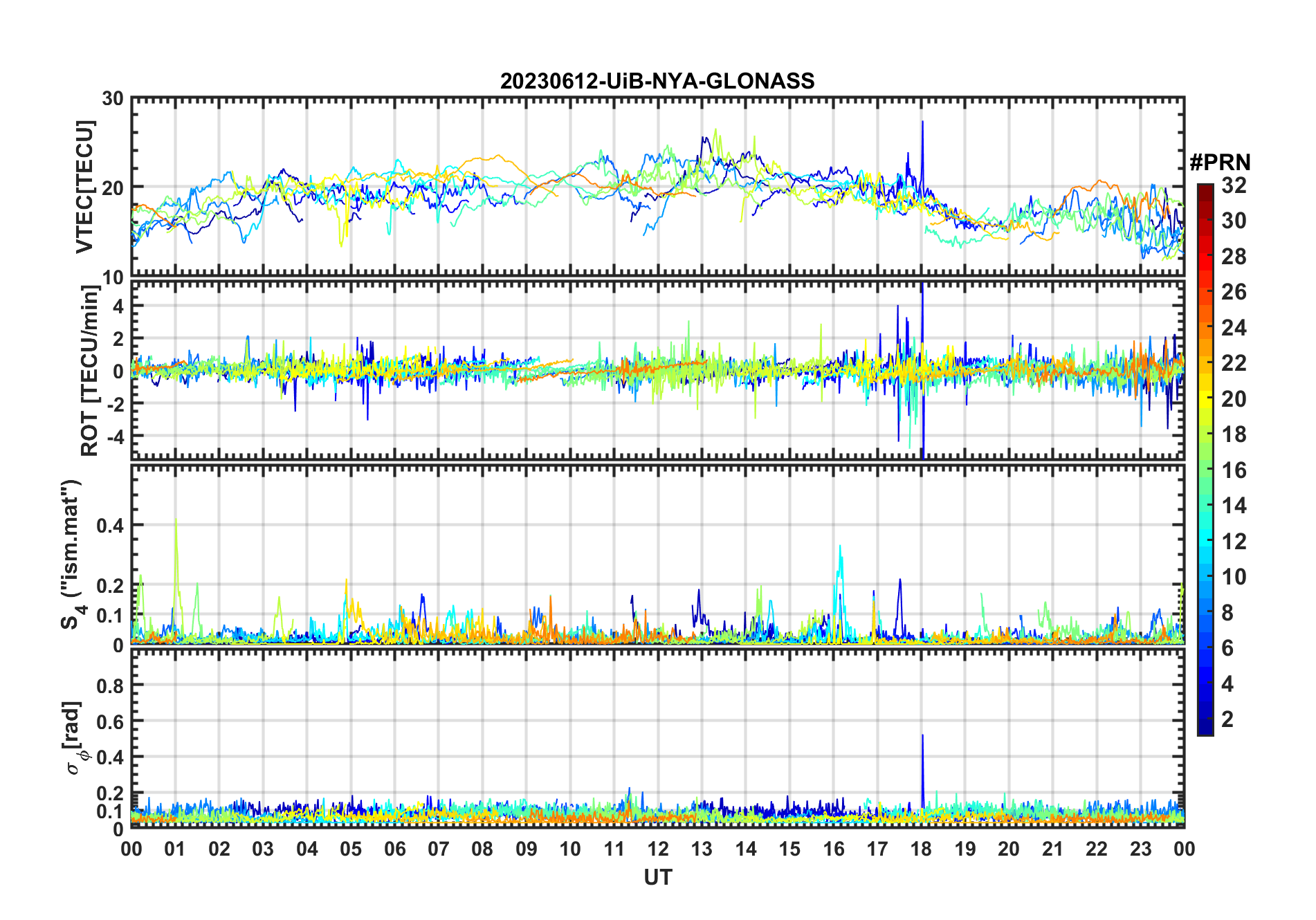Click σφ y-axis tick label "0.6"

pyautogui.click(x=111, y=721)
